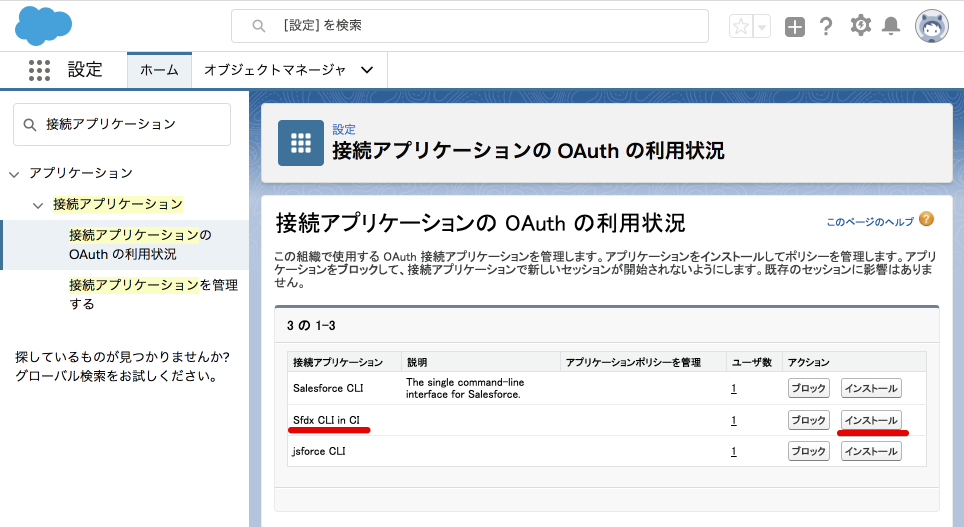The image size is (964, 527).
Task: Switch to the ホーム tab
Action: pyautogui.click(x=159, y=70)
